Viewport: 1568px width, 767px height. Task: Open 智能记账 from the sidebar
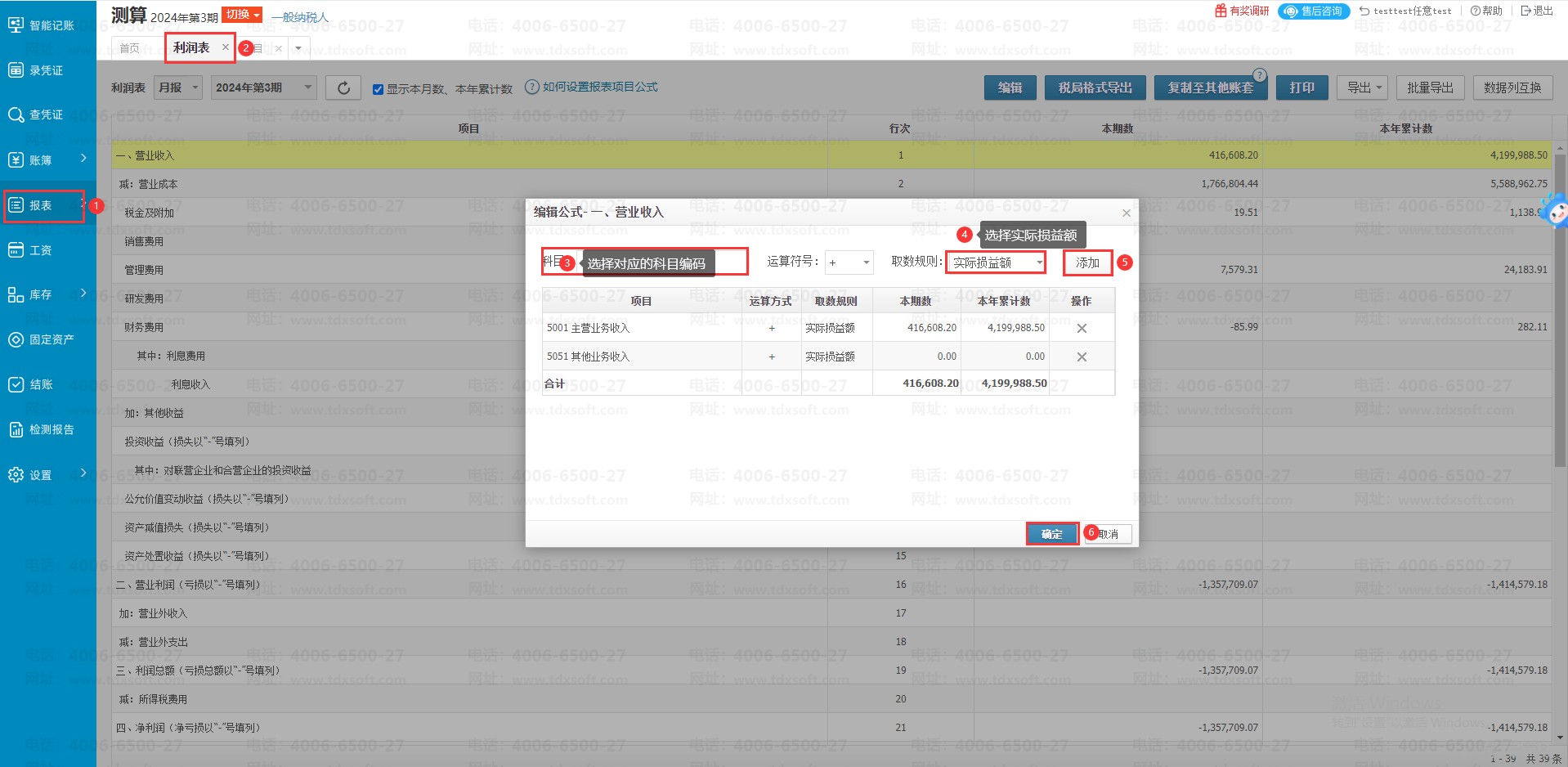pos(43,25)
